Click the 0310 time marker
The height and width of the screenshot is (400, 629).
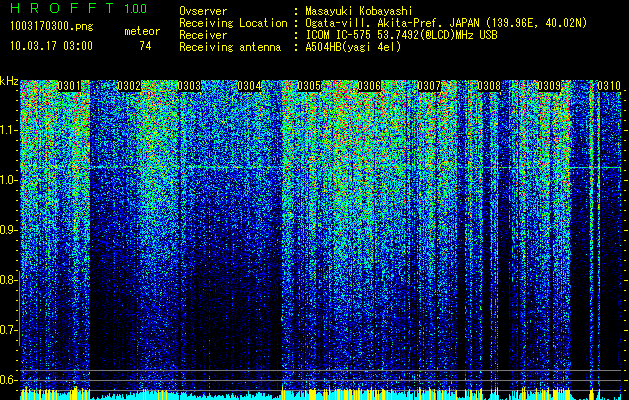pos(609,86)
